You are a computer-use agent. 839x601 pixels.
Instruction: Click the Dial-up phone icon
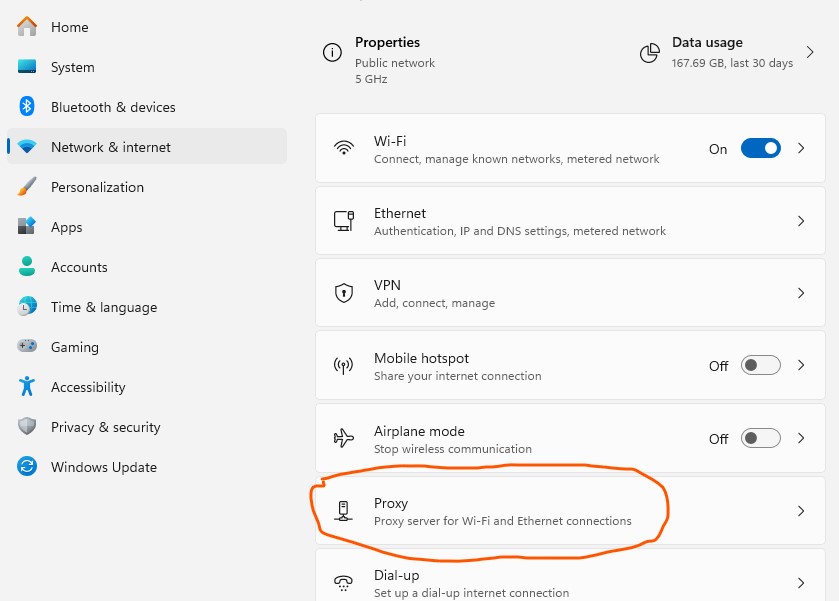(x=344, y=583)
